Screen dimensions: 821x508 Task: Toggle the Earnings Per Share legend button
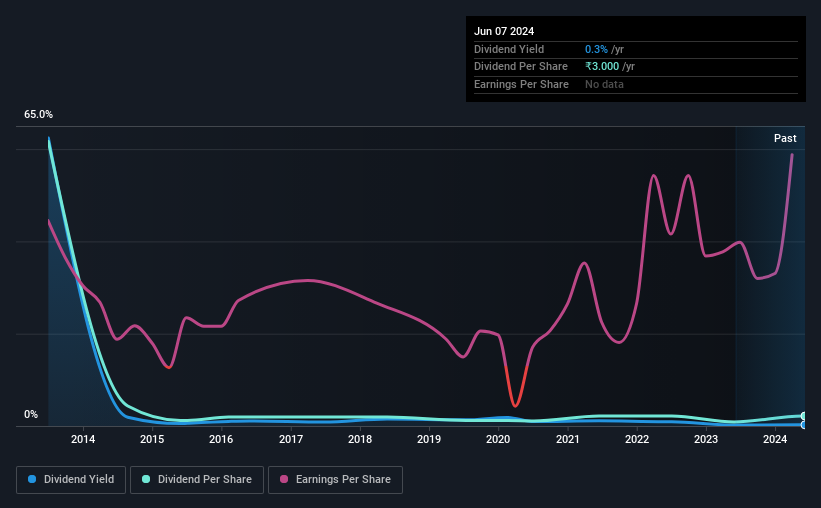[335, 480]
